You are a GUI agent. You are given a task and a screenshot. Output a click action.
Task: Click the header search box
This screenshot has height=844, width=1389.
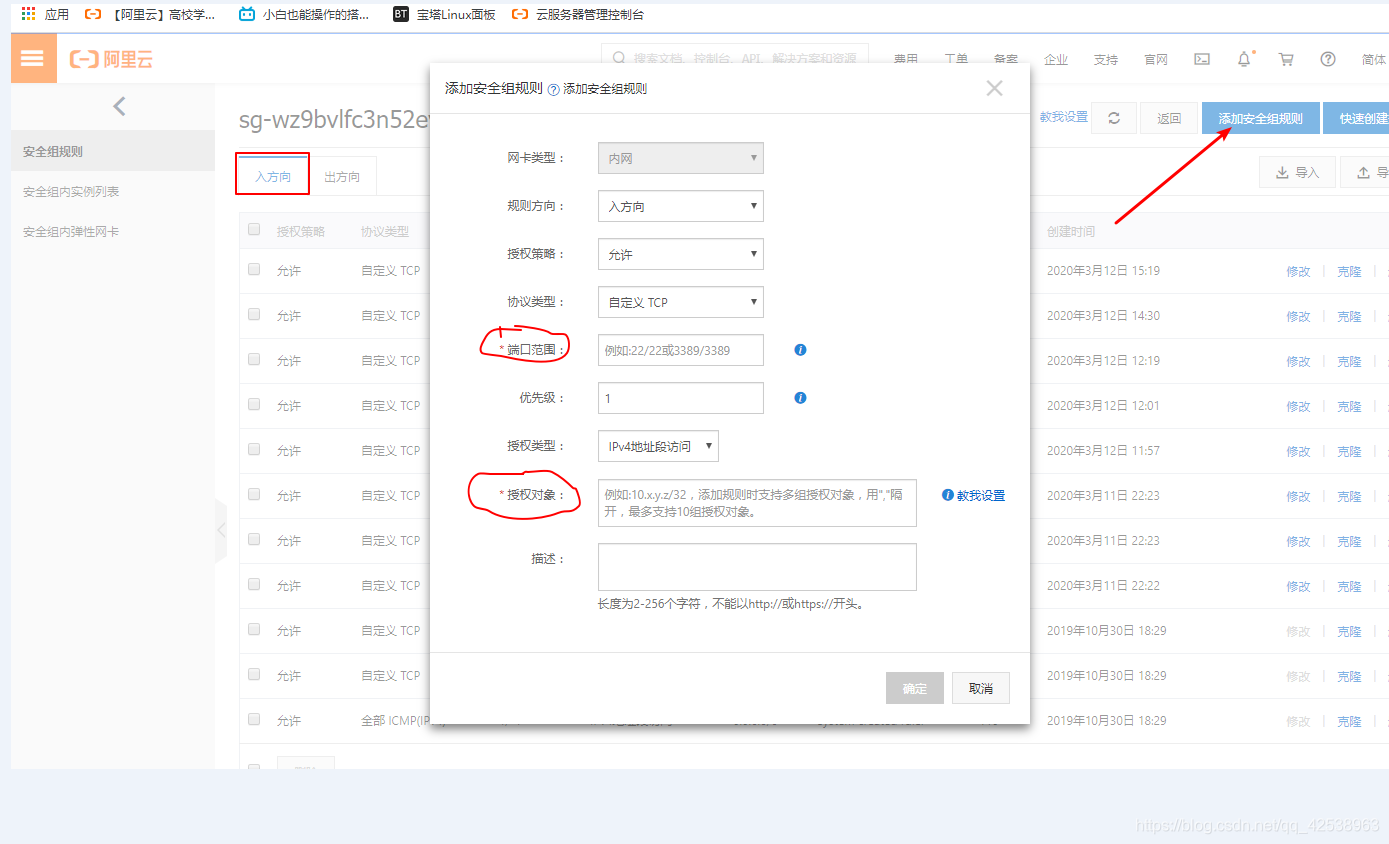(735, 59)
